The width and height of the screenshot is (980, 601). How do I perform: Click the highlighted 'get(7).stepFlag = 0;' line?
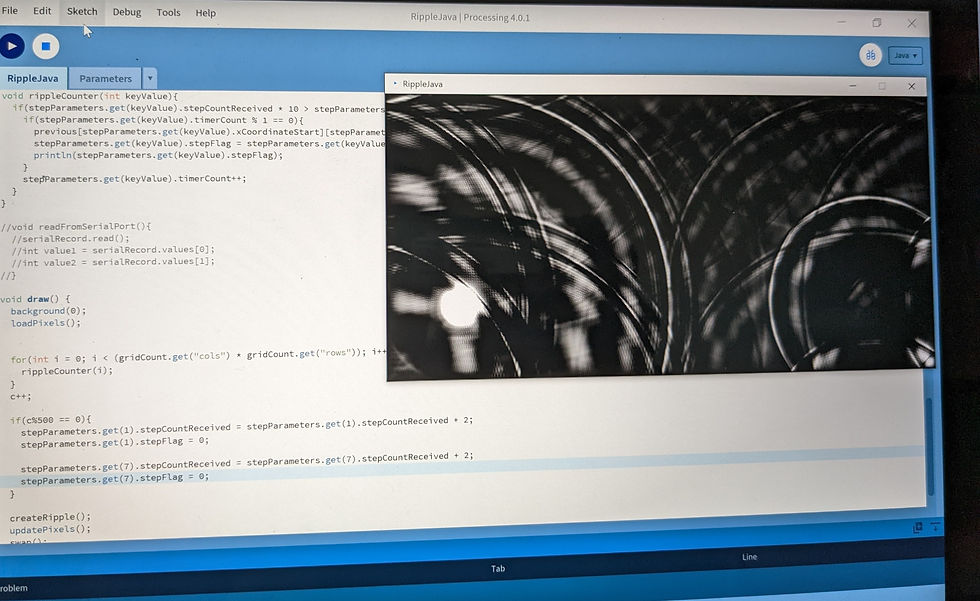point(115,479)
